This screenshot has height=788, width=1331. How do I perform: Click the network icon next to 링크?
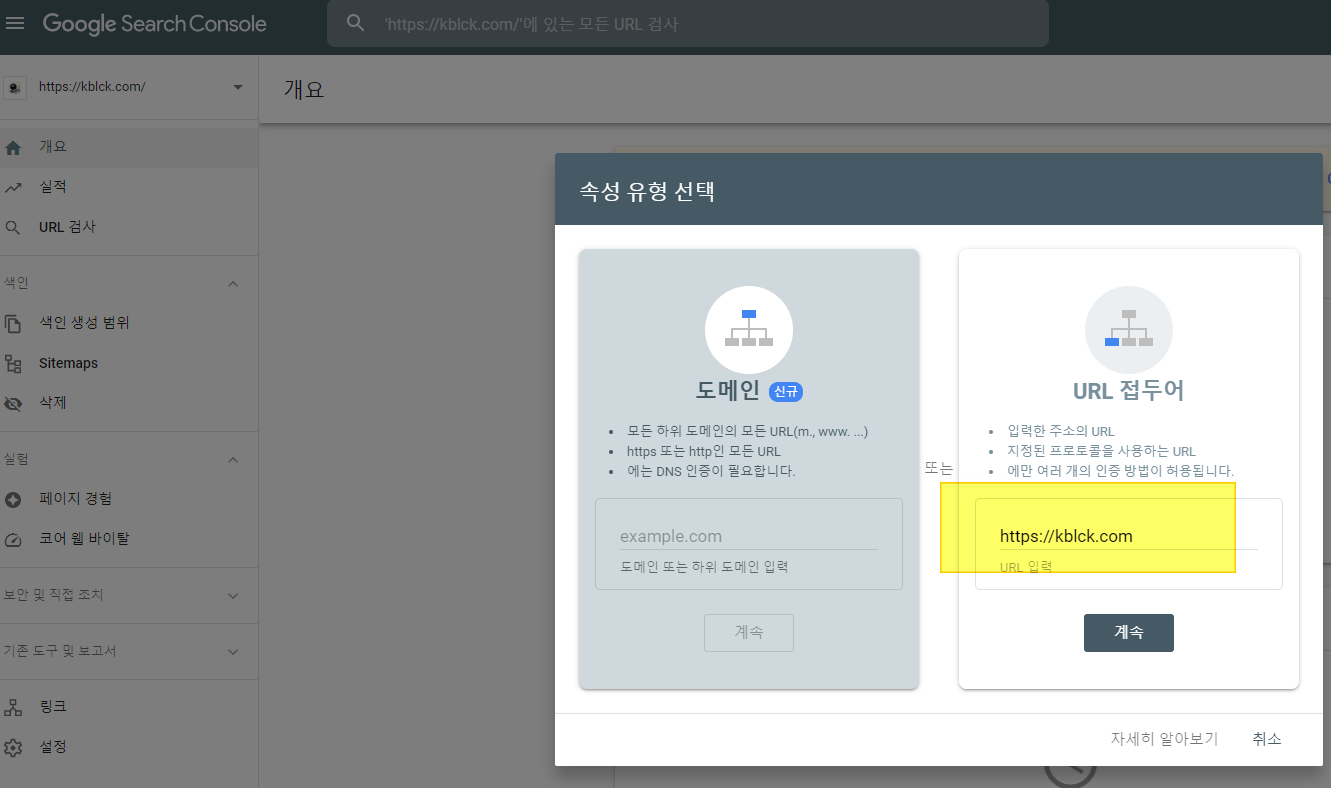click(x=13, y=707)
